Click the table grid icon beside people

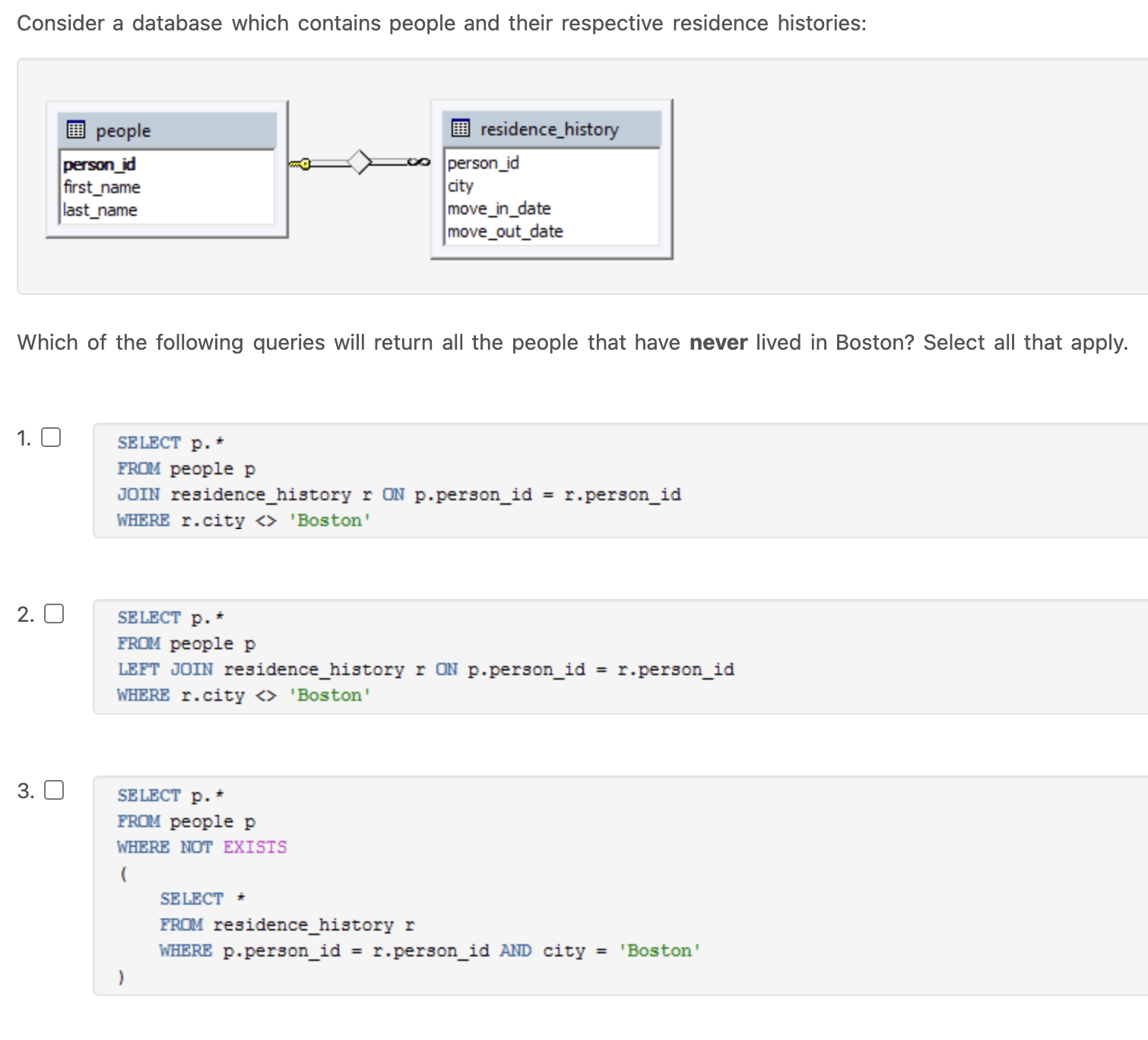(75, 129)
